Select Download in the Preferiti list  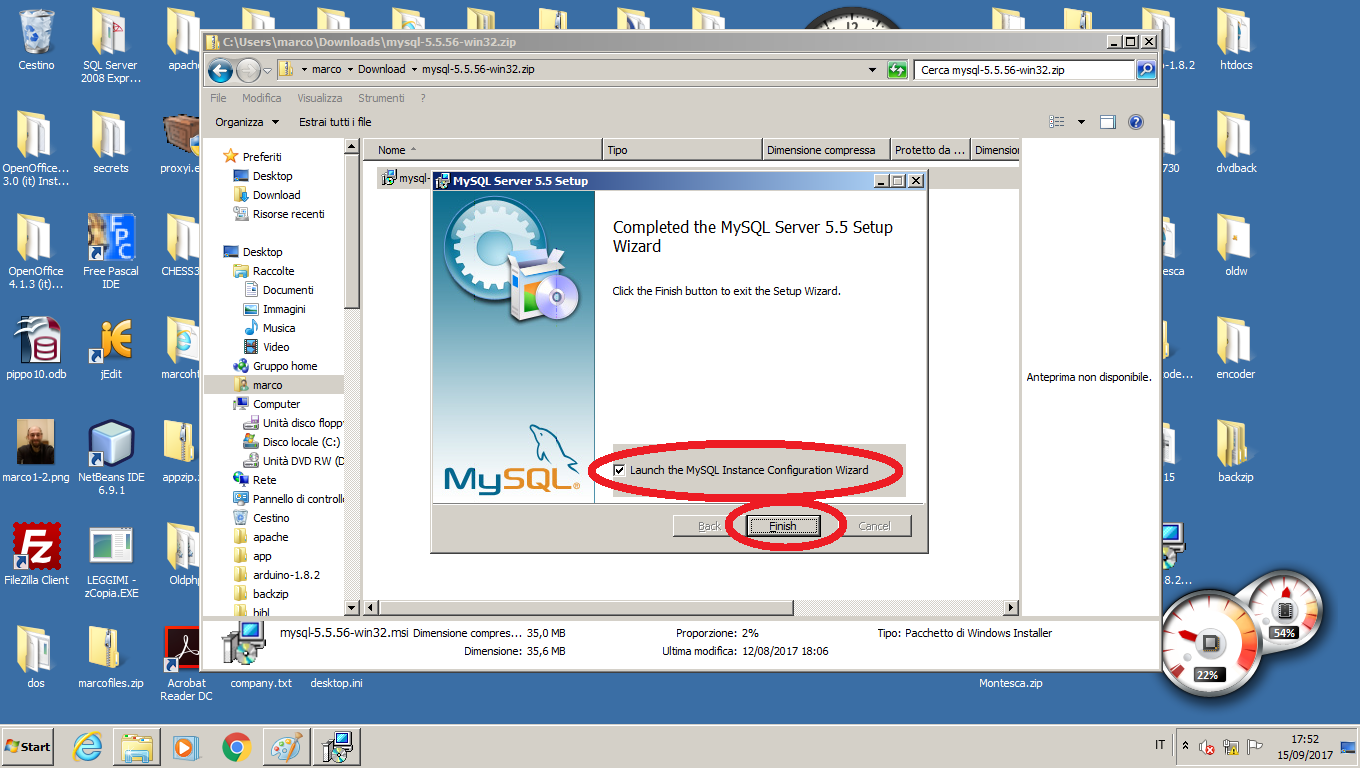click(x=276, y=195)
